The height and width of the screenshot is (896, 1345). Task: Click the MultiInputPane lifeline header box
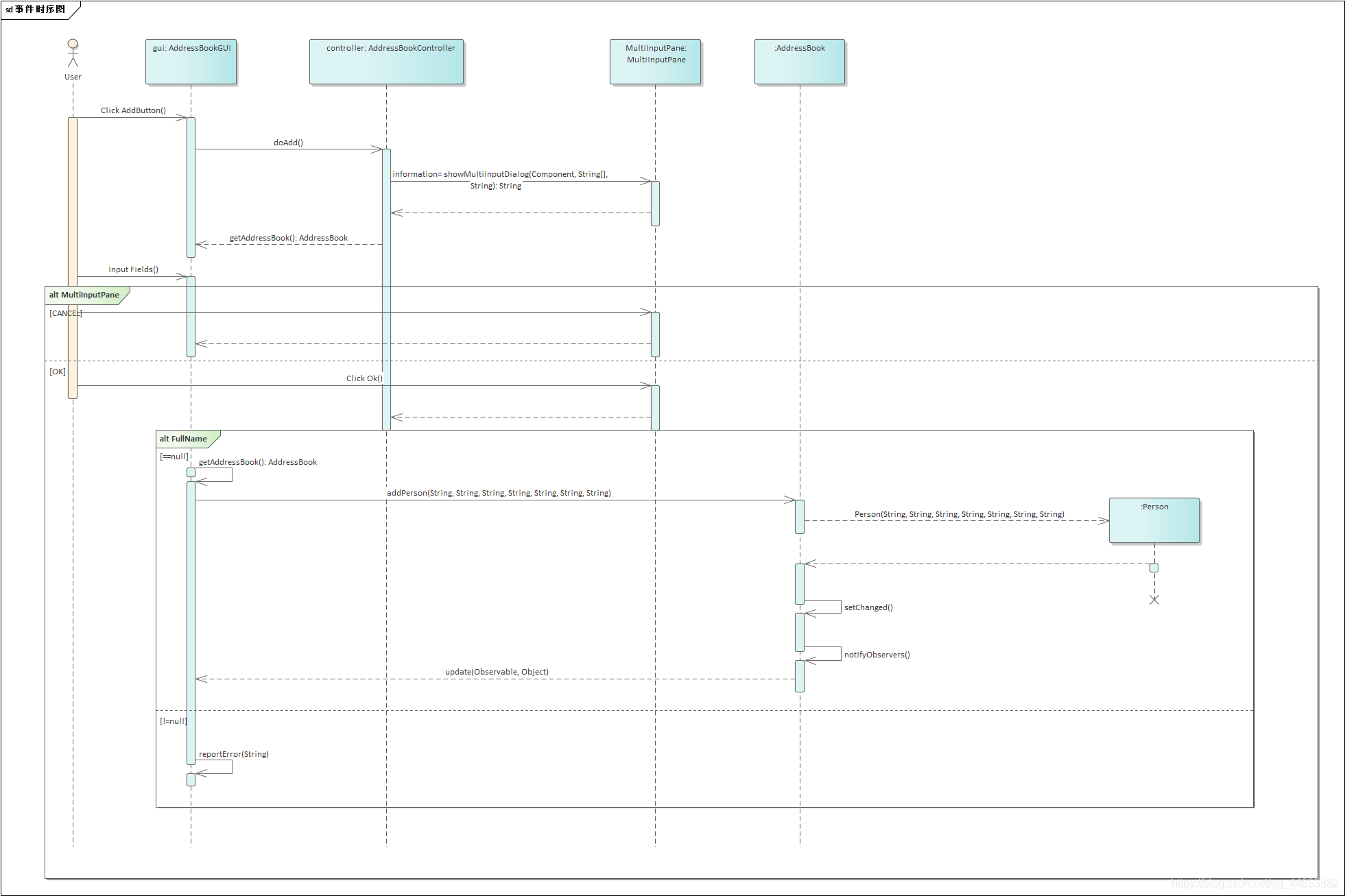click(x=656, y=62)
